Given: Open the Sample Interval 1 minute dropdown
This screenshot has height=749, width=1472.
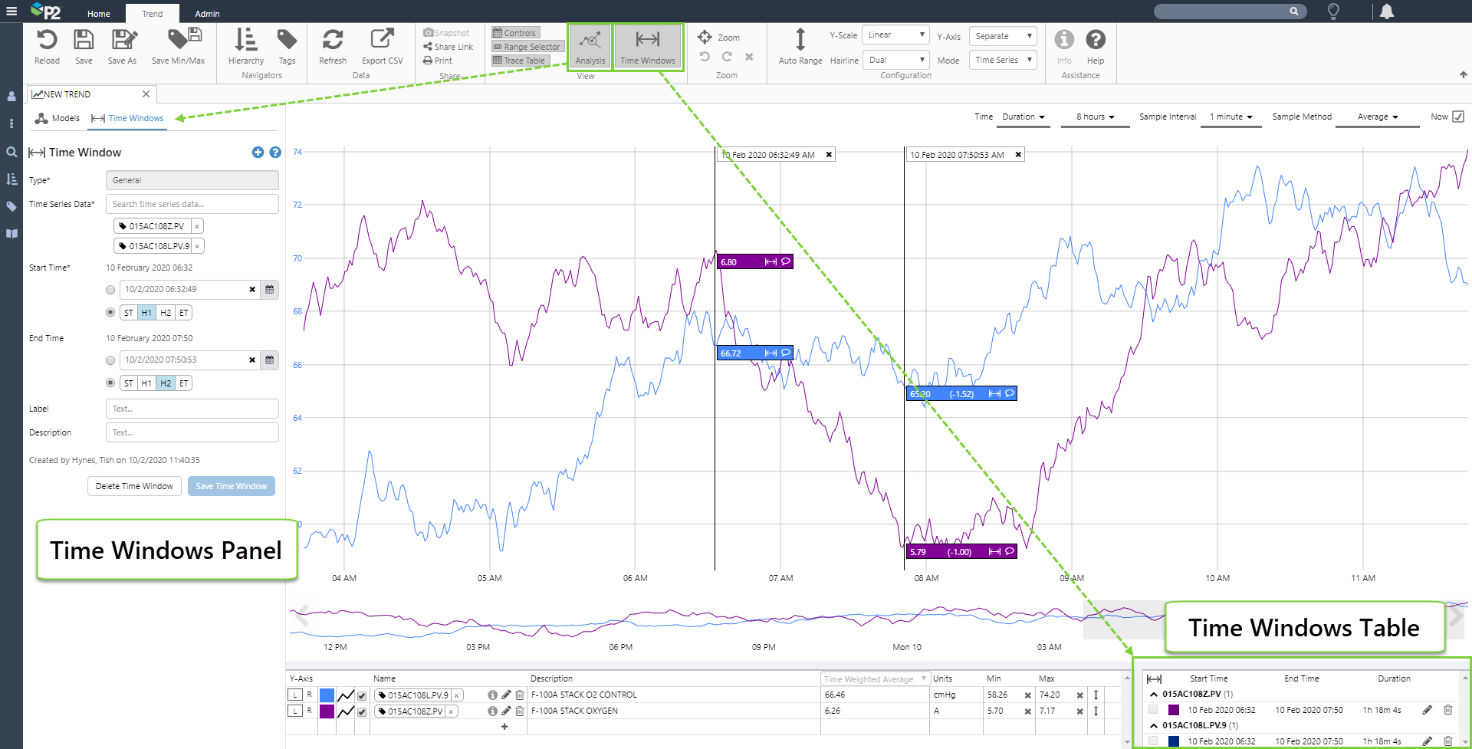Looking at the screenshot, I should (x=1230, y=117).
